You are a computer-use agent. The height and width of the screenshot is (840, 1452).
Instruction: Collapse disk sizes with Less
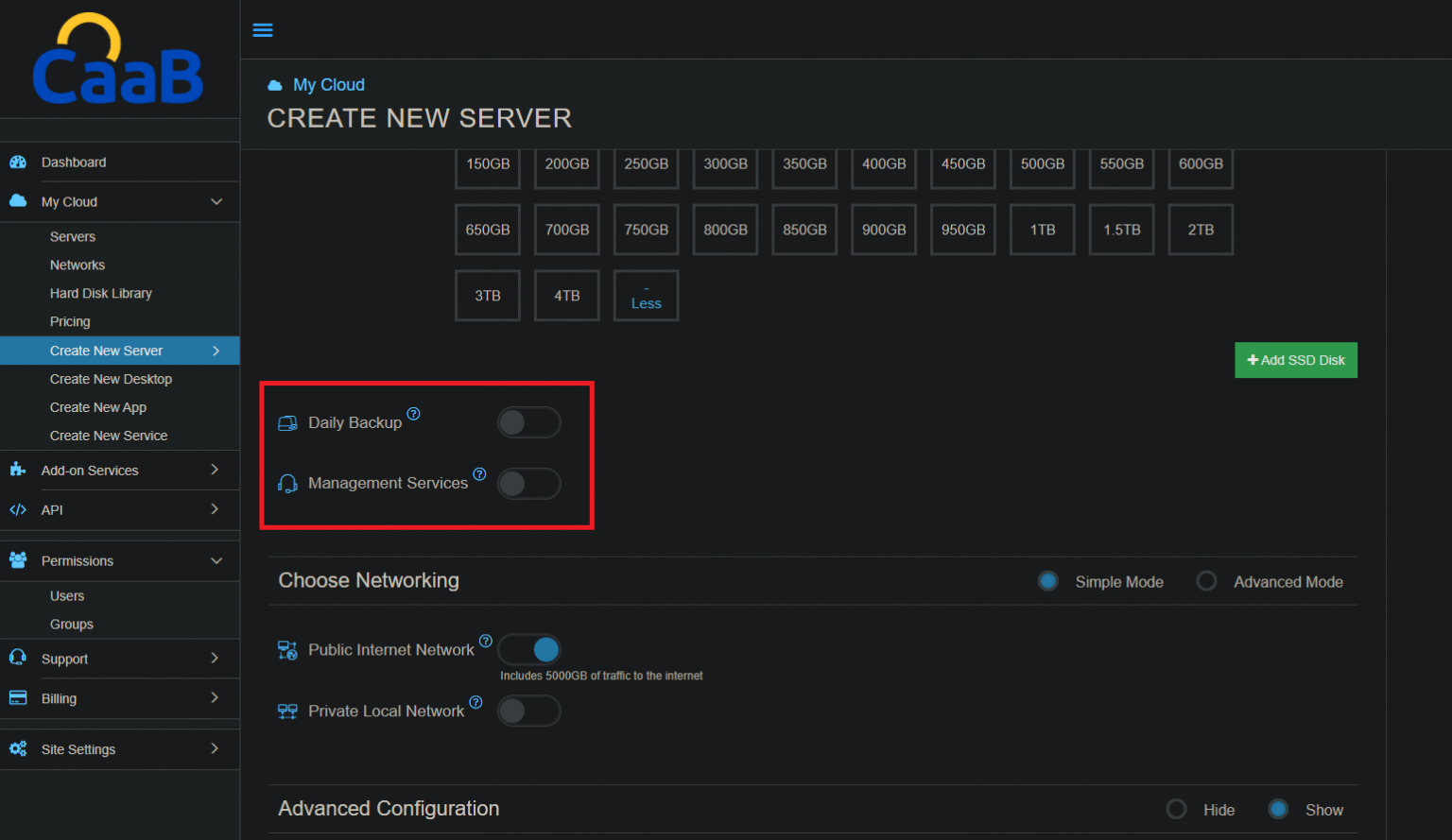pyautogui.click(x=647, y=296)
